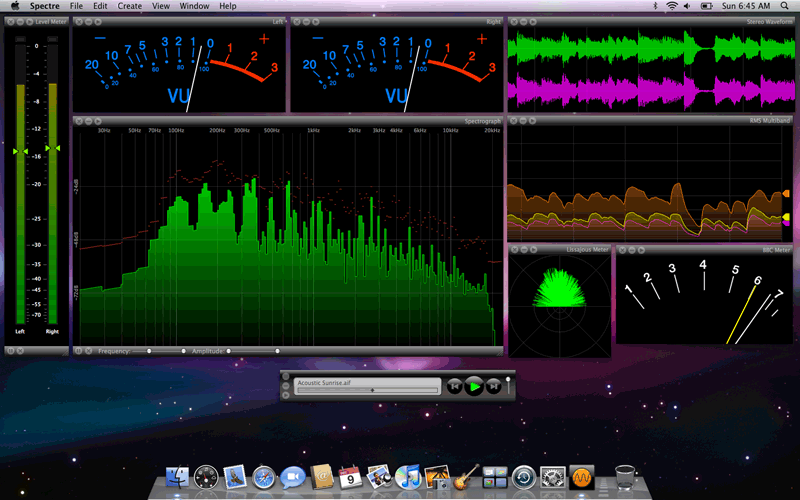Open the Spectre application menu
This screenshot has height=500, width=800.
click(x=44, y=6)
